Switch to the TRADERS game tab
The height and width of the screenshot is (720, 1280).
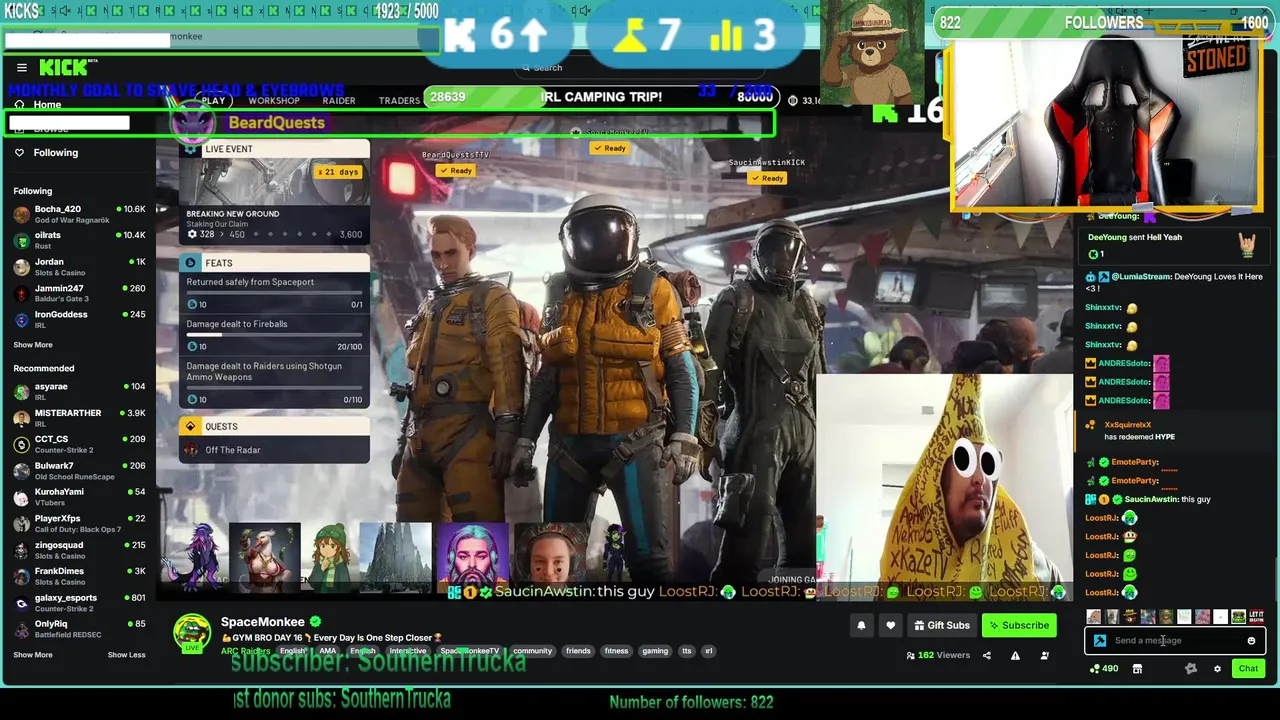(x=399, y=101)
